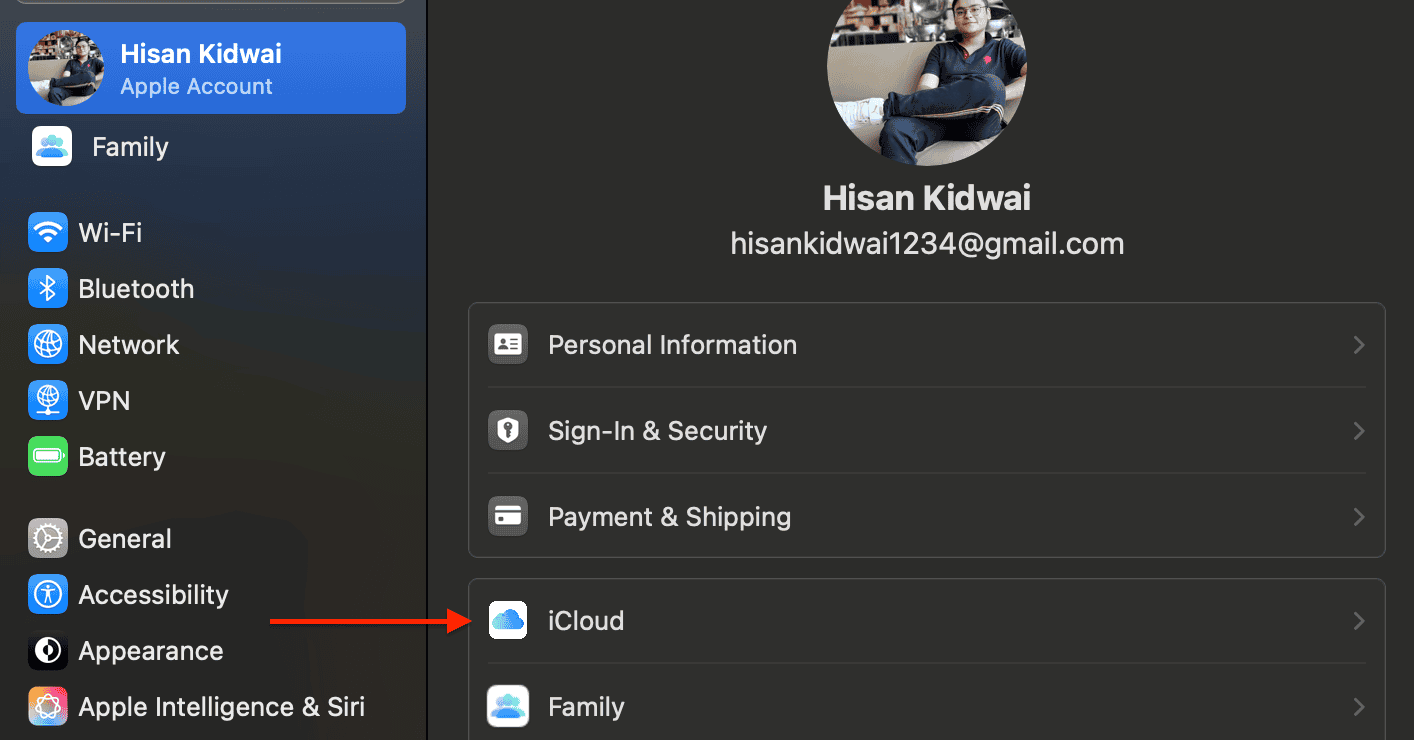Click the Payment & Shipping card icon

pyautogui.click(x=508, y=517)
